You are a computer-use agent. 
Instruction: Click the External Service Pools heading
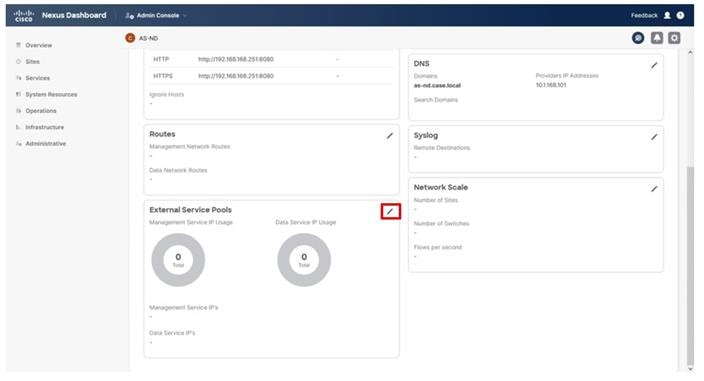point(190,210)
